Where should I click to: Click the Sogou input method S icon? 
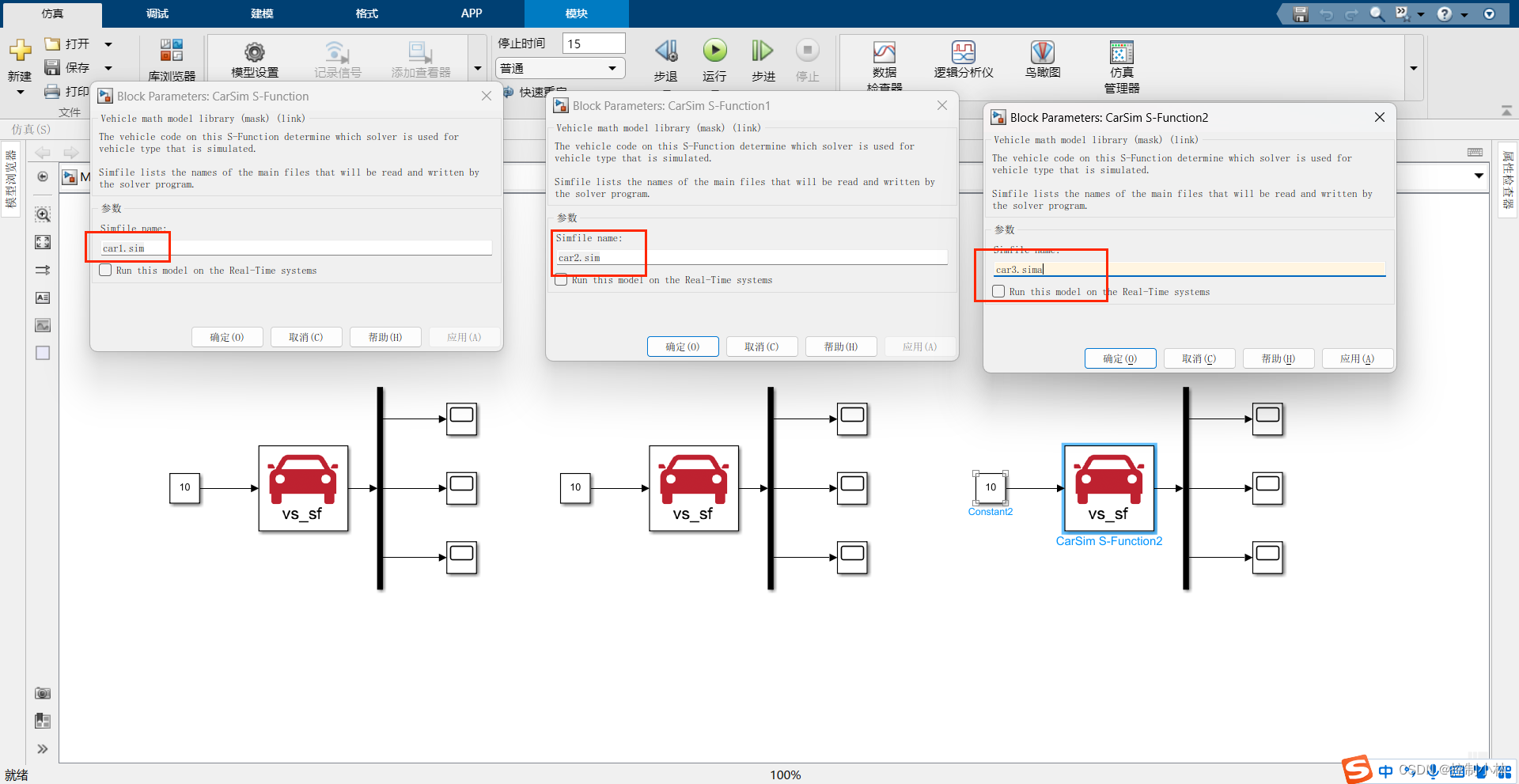1357,770
